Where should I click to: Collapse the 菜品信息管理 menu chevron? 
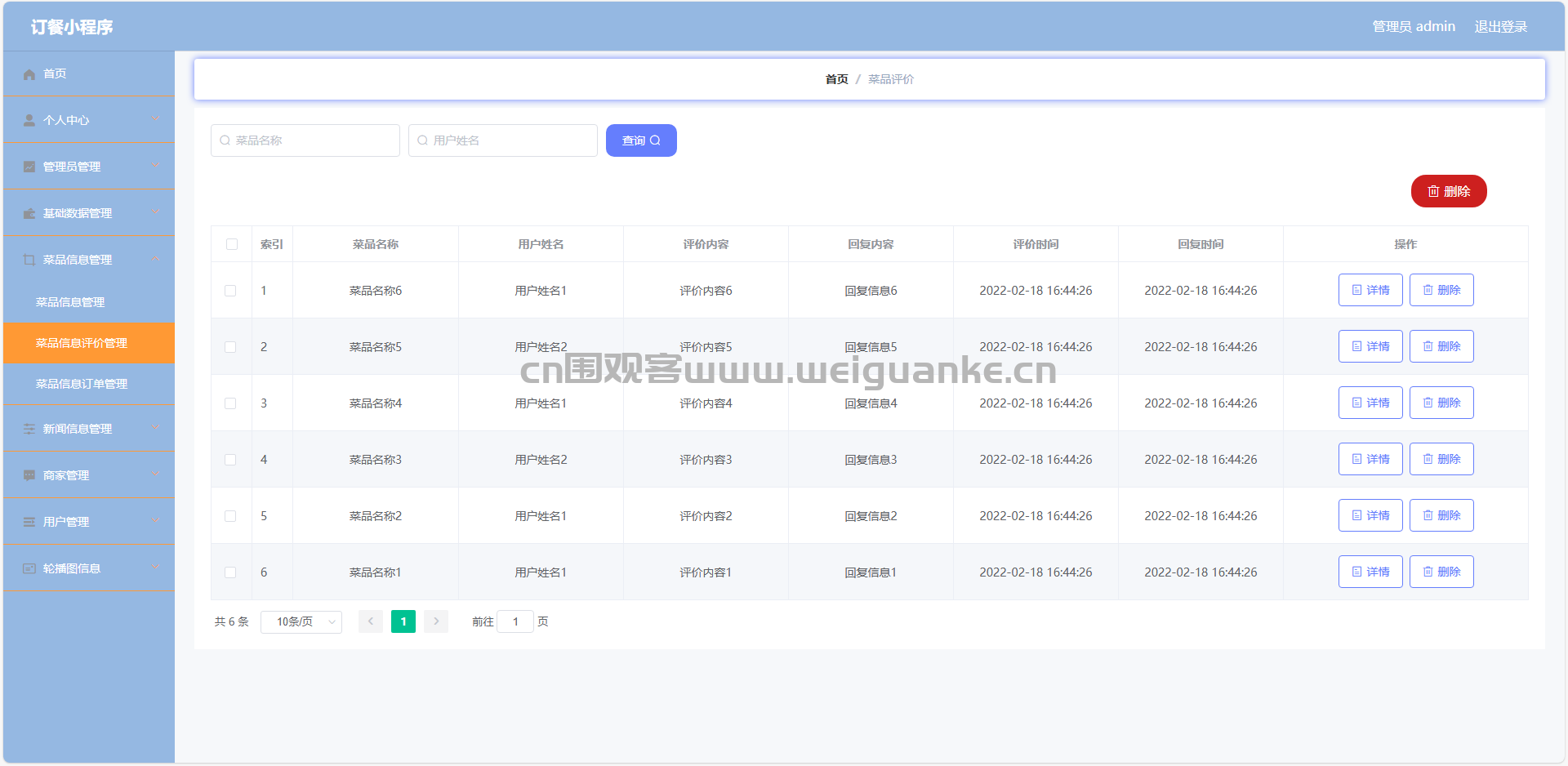156,259
